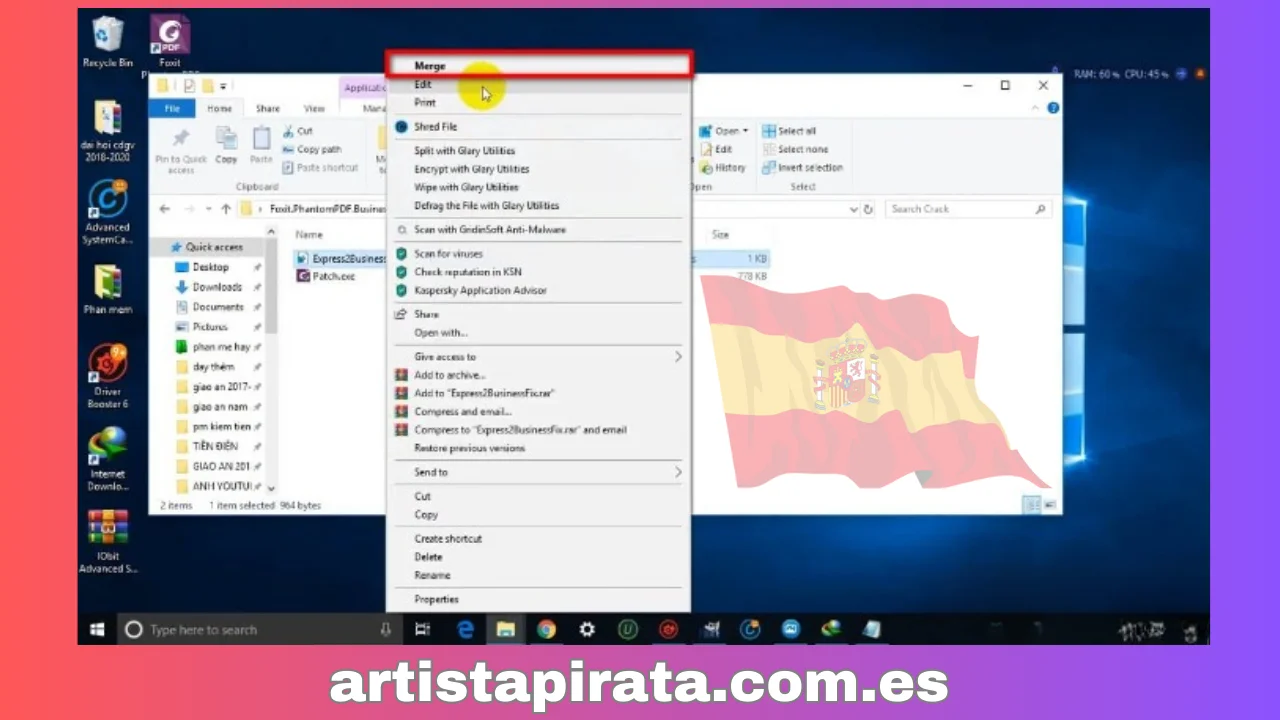1280x720 pixels.
Task: Open Advanced SystemCare desktop icon
Action: (x=107, y=213)
